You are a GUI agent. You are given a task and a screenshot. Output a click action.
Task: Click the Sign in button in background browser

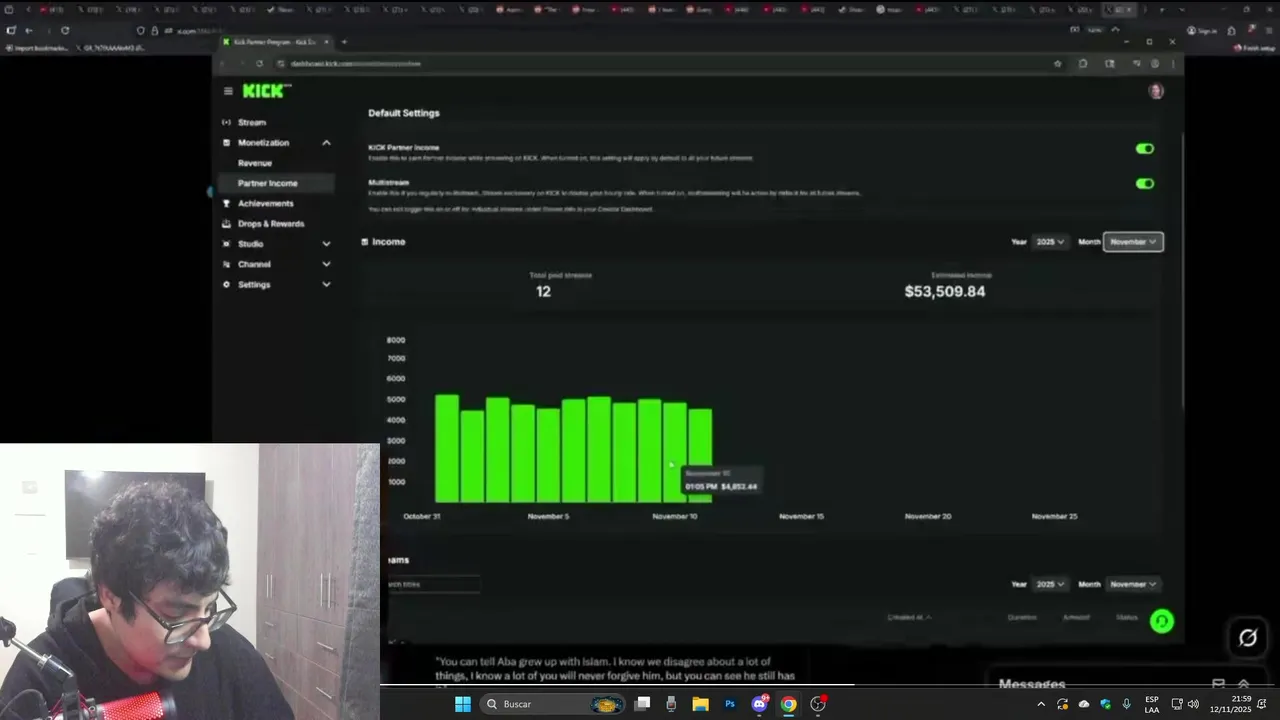point(1203,31)
